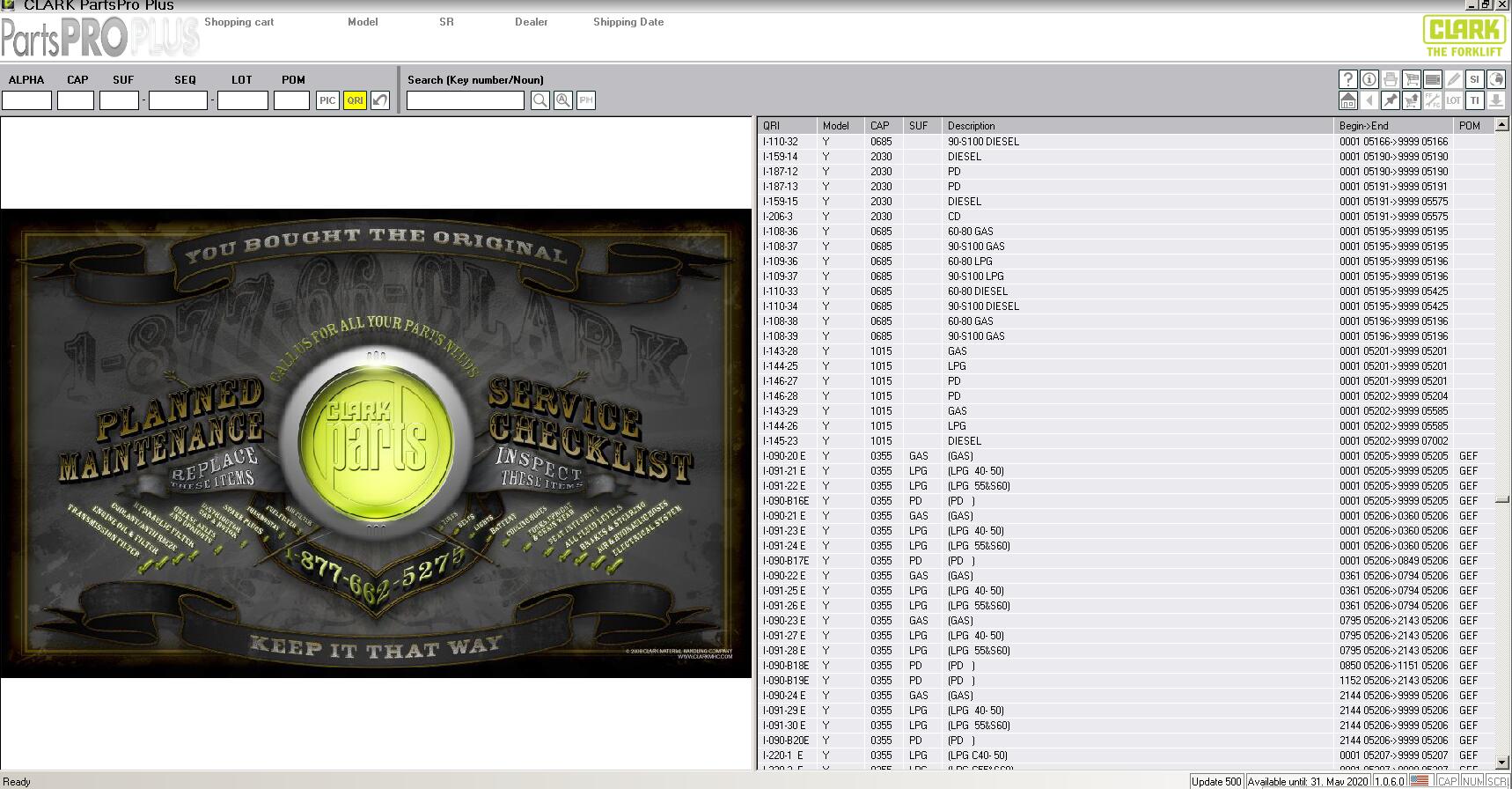Sort by the SUF column header

coord(922,126)
